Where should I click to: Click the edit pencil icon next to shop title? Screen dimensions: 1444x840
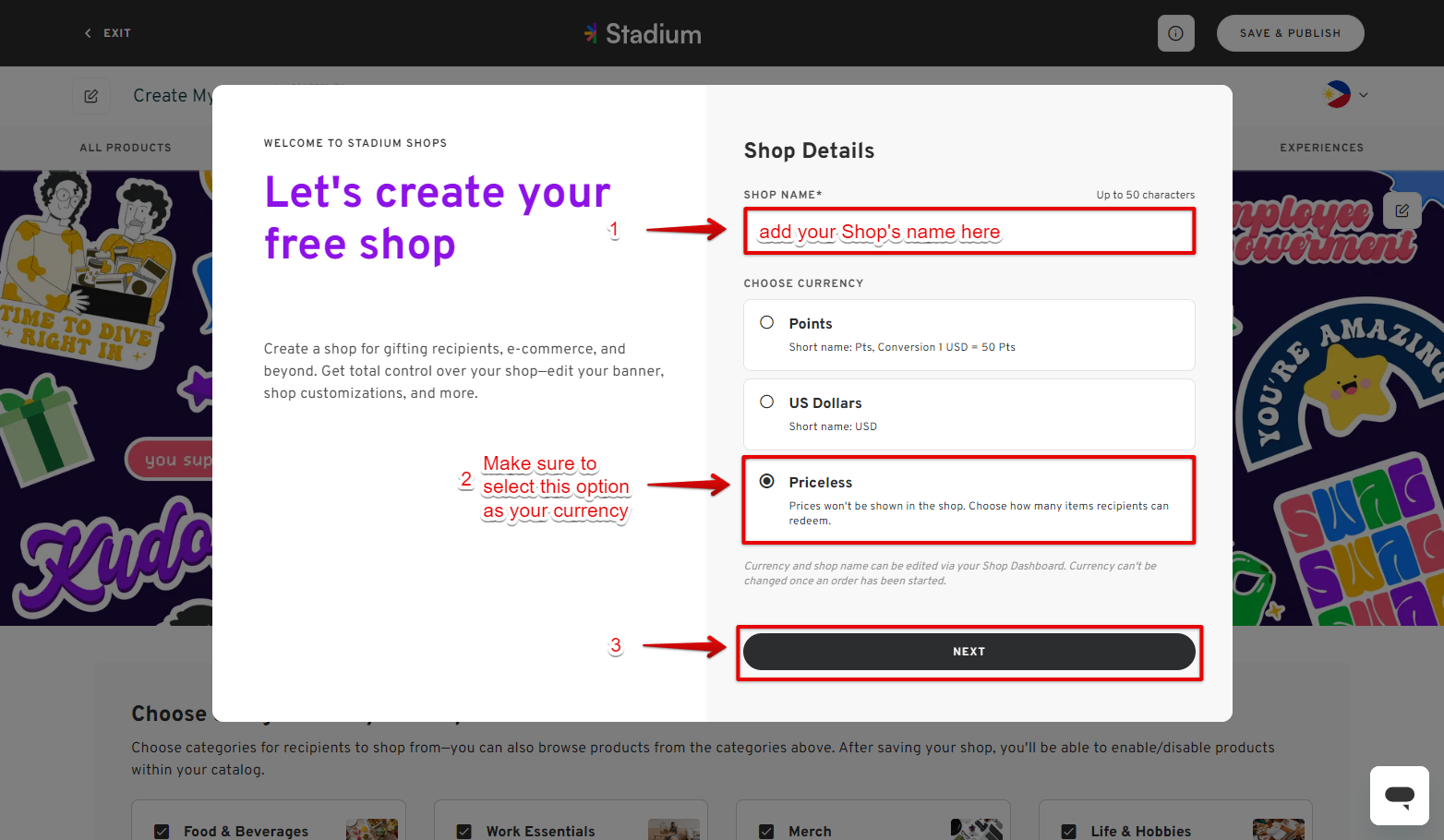click(91, 95)
